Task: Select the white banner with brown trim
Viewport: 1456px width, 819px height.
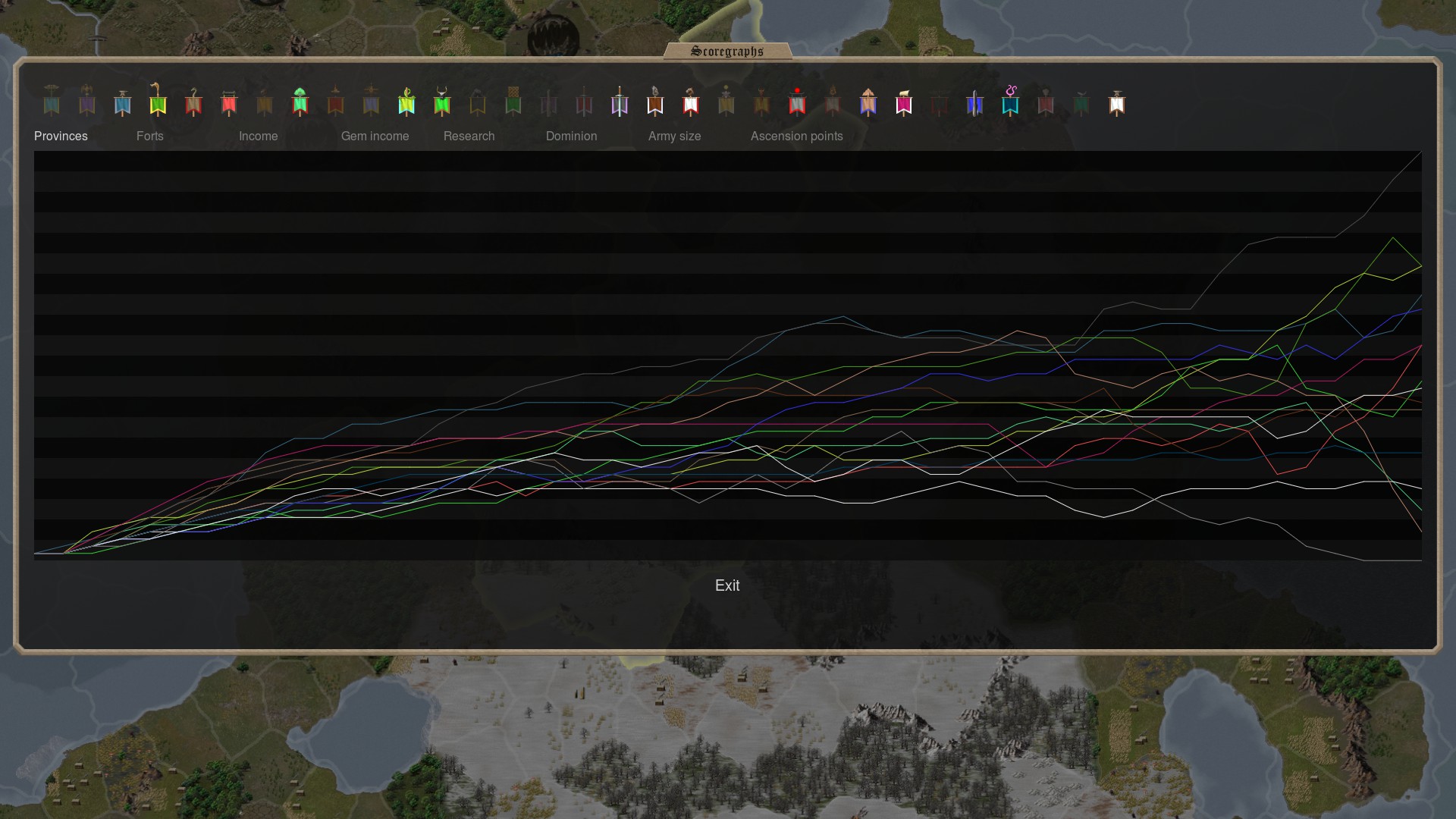Action: [x=1117, y=102]
